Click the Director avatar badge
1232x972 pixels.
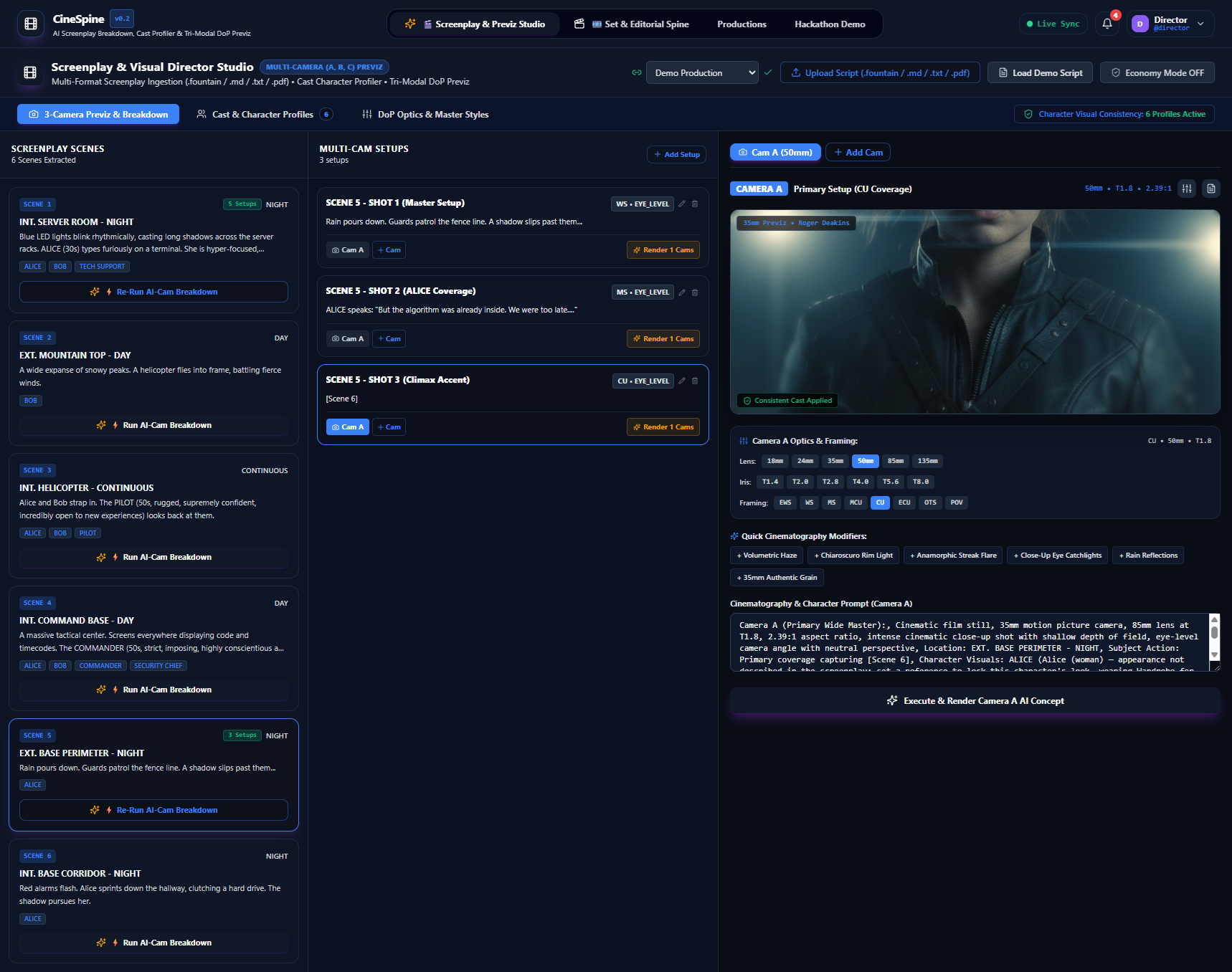tap(1139, 24)
